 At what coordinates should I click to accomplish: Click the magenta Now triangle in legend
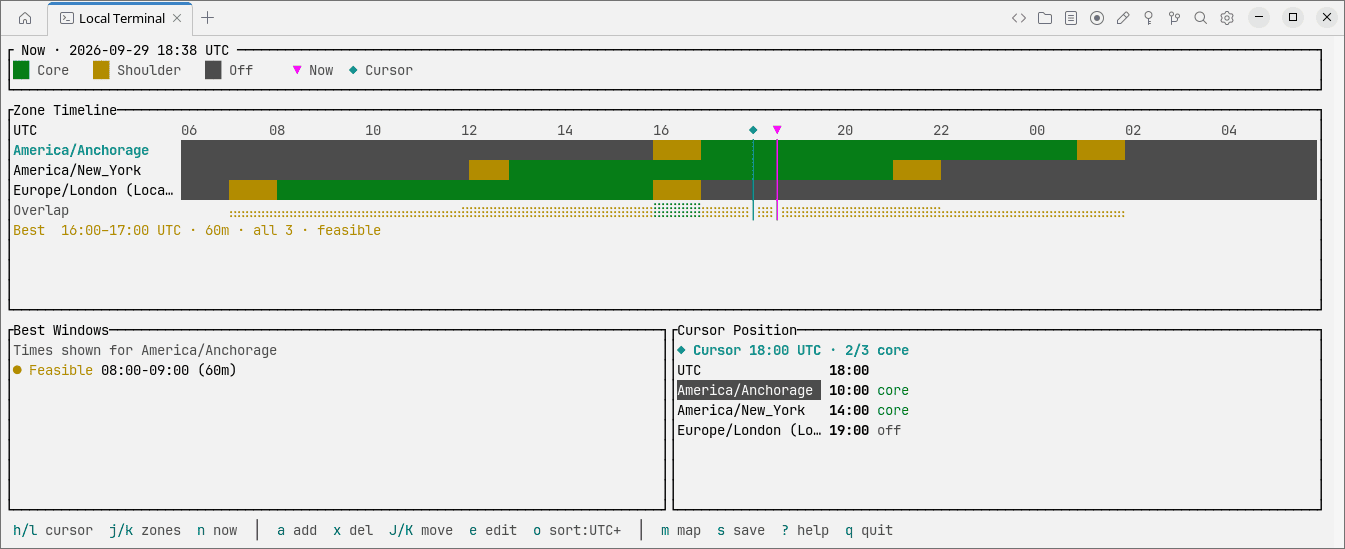pos(297,70)
